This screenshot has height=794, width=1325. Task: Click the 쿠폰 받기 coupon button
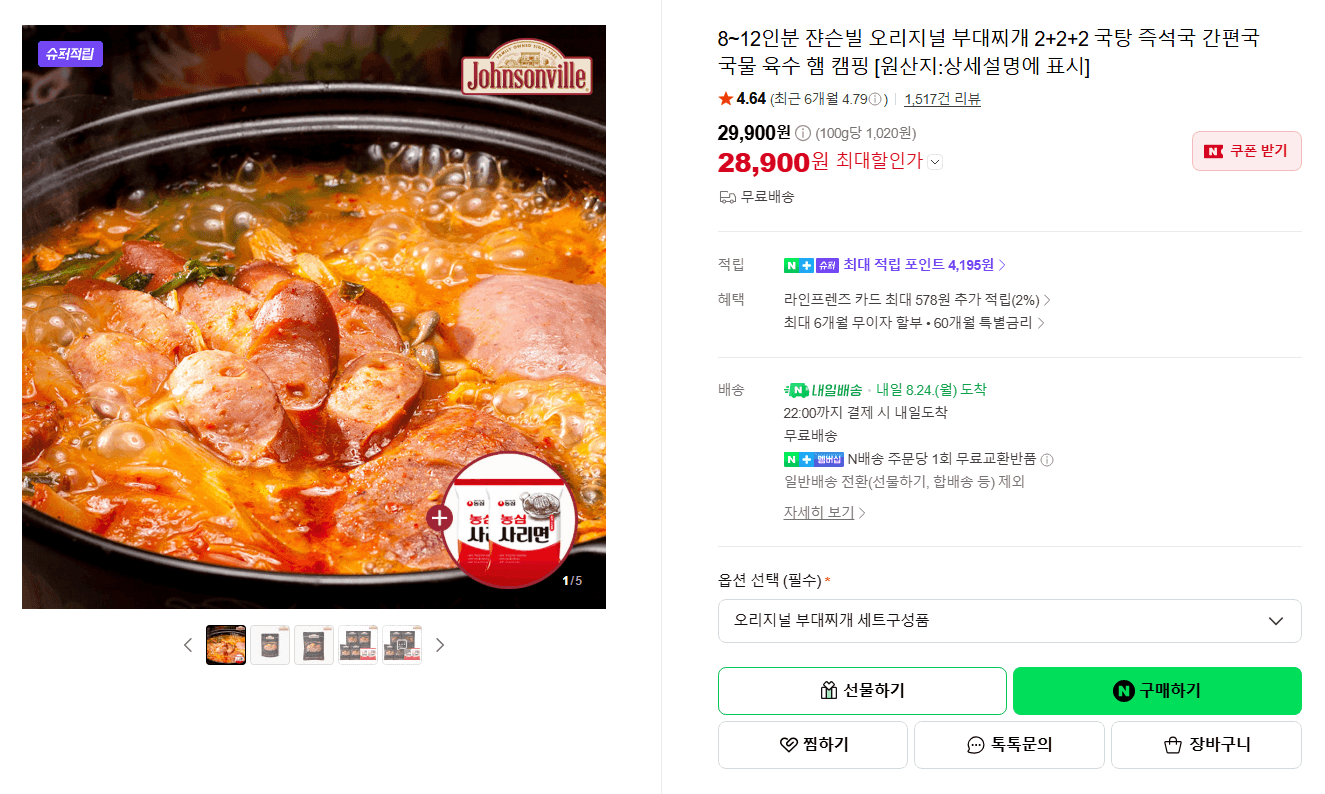pyautogui.click(x=1246, y=151)
